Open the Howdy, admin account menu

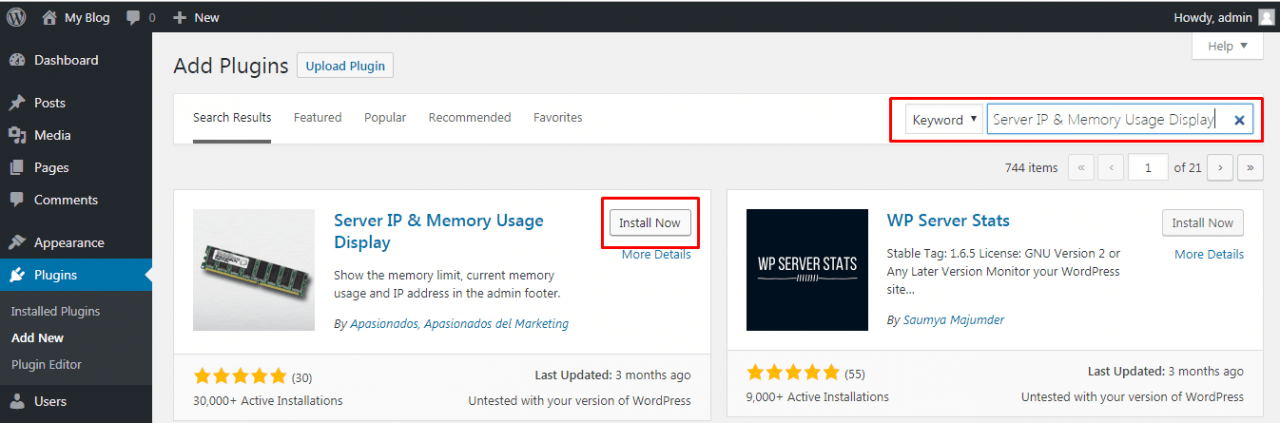[1224, 16]
